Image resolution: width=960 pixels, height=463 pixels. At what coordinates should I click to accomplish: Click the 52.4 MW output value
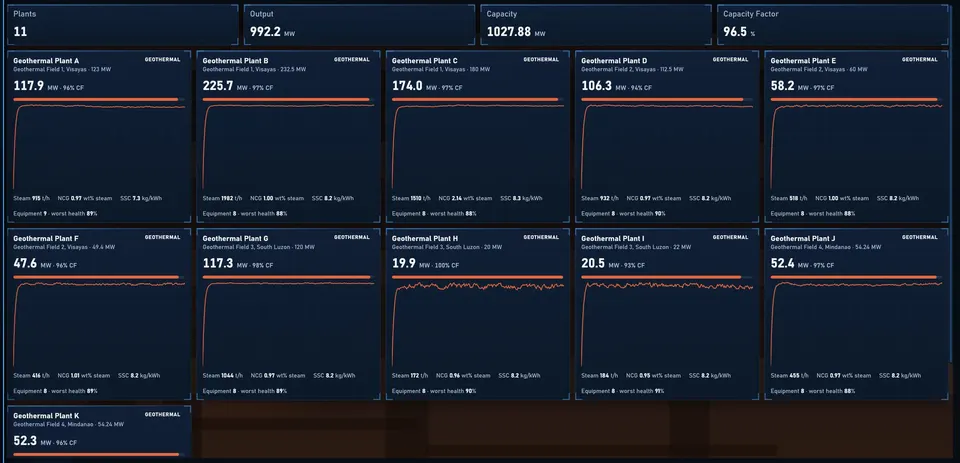coord(782,264)
